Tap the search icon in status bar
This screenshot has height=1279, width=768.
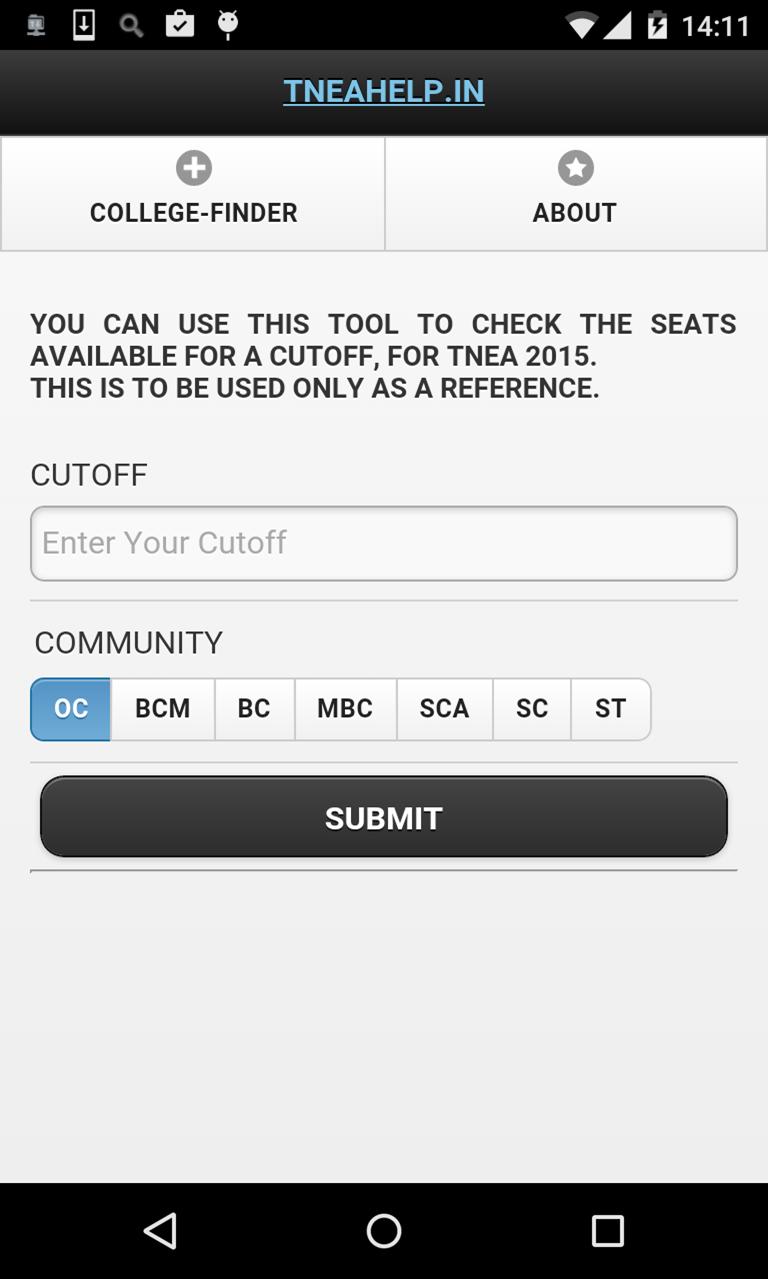[131, 25]
